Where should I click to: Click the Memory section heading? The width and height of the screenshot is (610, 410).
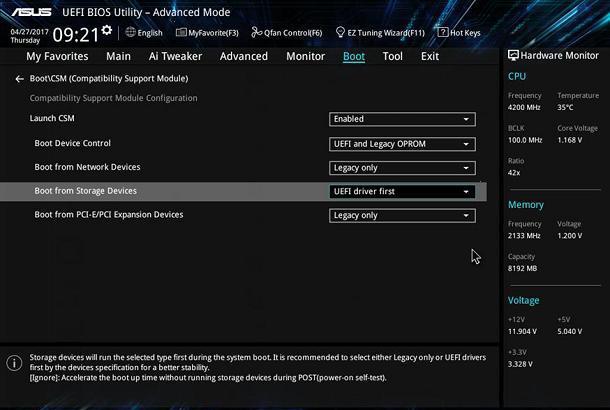526,205
